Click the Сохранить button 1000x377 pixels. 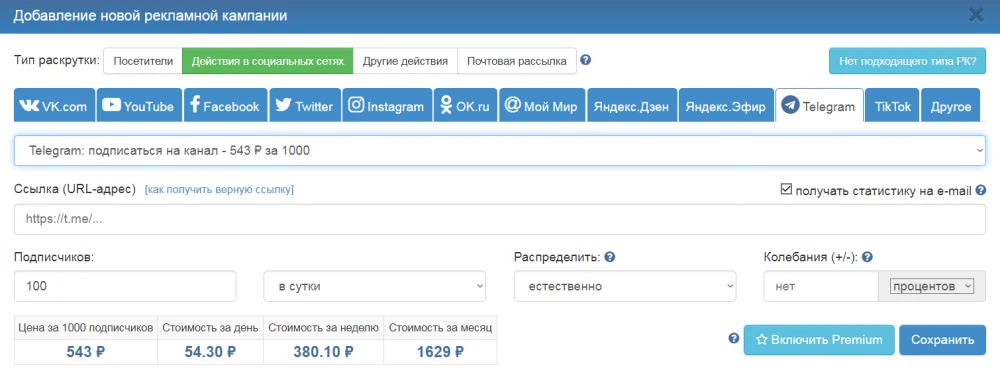(943, 340)
